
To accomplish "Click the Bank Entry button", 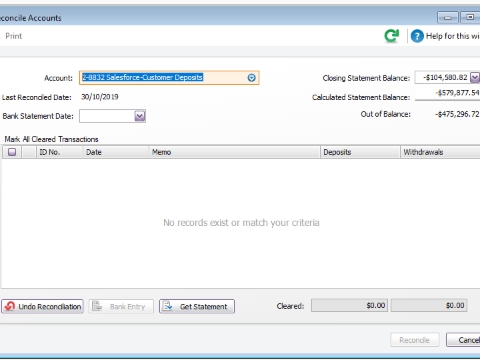I will tap(121, 306).
